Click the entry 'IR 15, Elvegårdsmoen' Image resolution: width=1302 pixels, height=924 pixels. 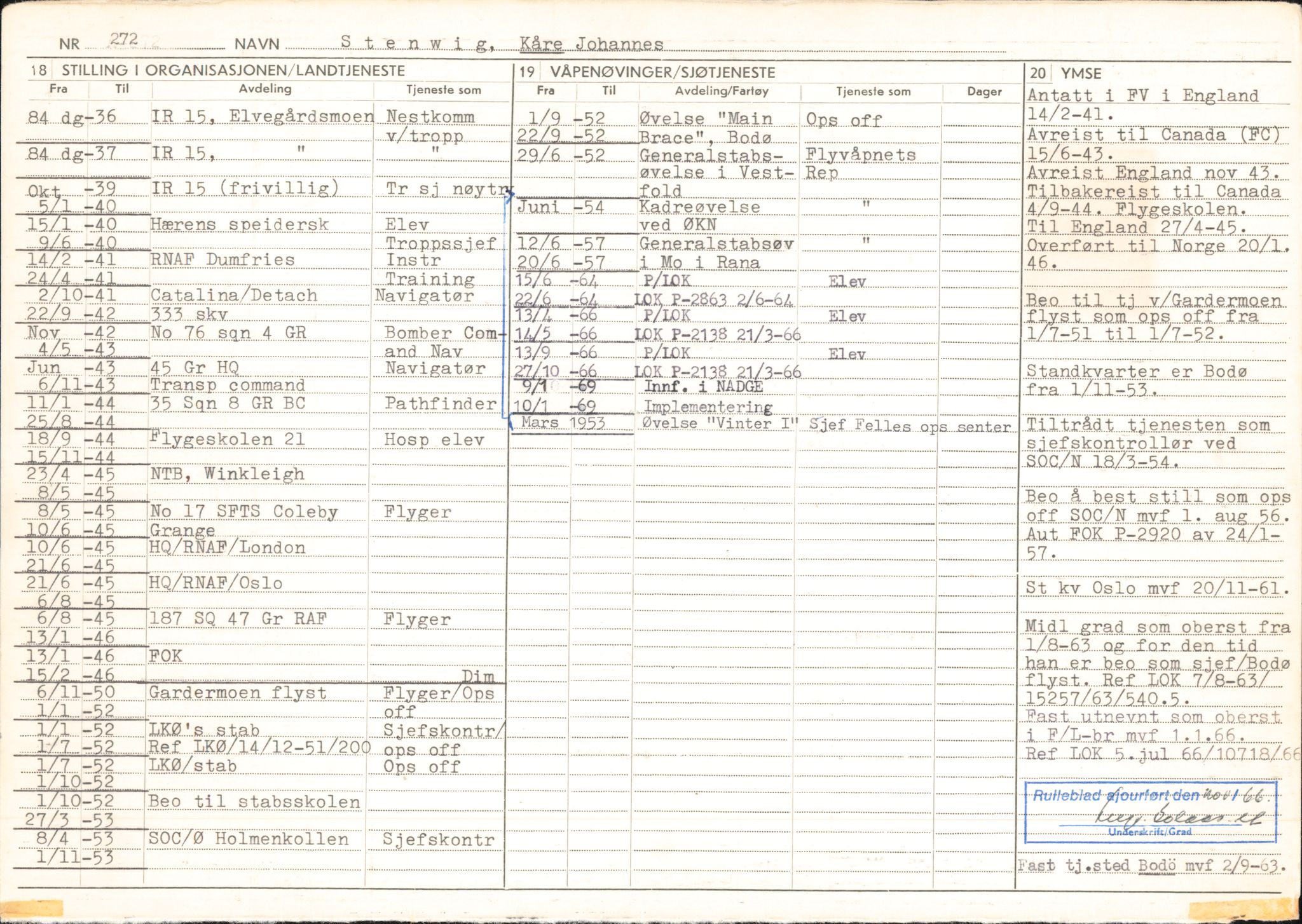click(263, 117)
